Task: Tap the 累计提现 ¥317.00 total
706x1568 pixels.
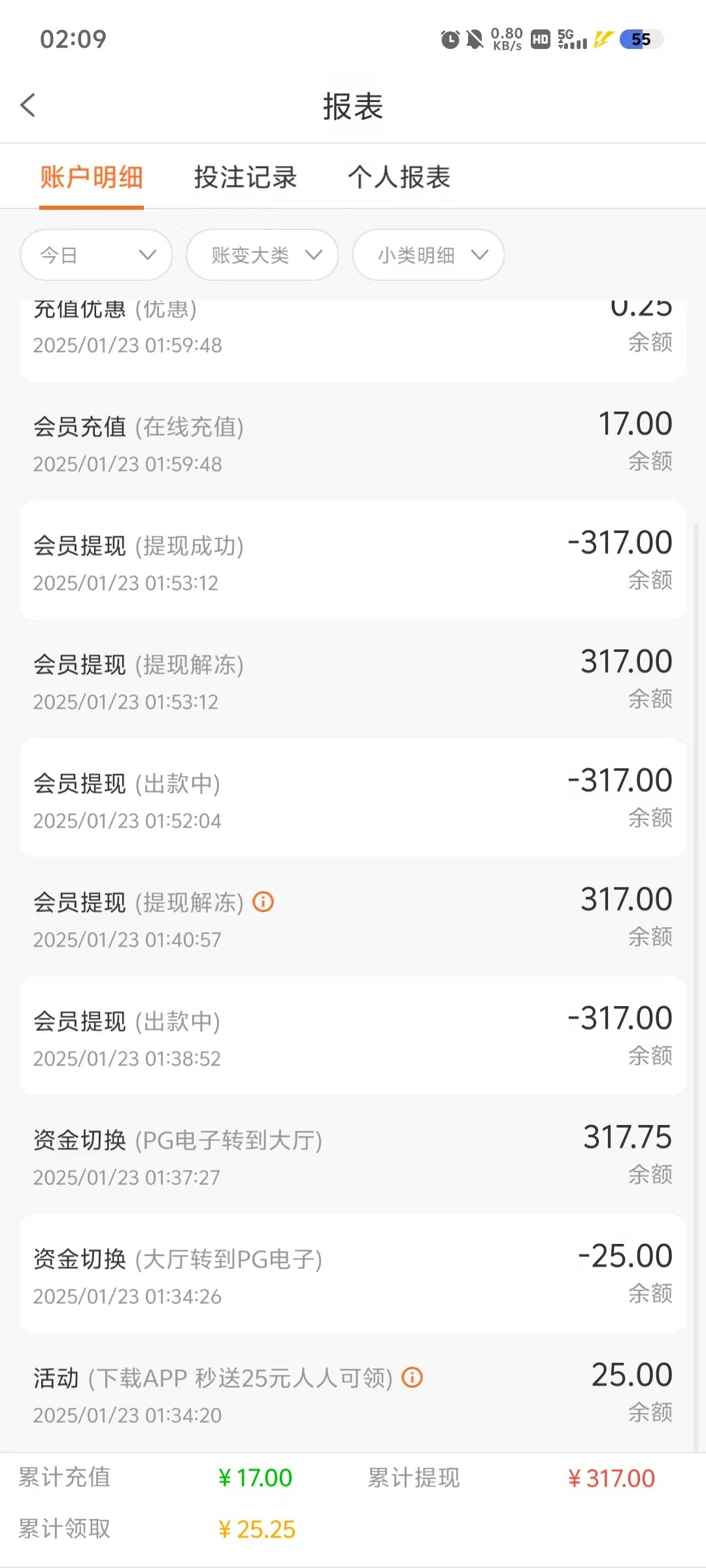Action: tap(611, 1478)
